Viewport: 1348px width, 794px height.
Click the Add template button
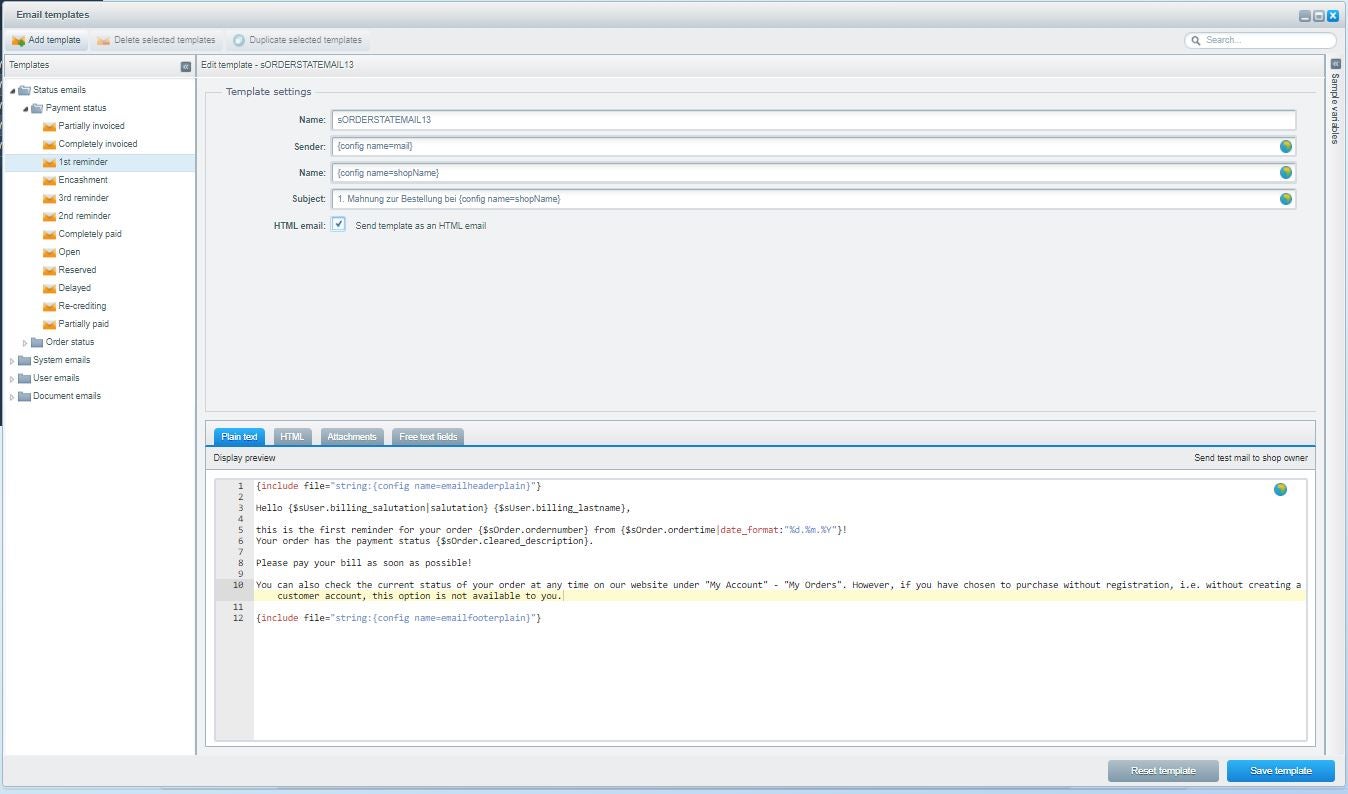47,40
